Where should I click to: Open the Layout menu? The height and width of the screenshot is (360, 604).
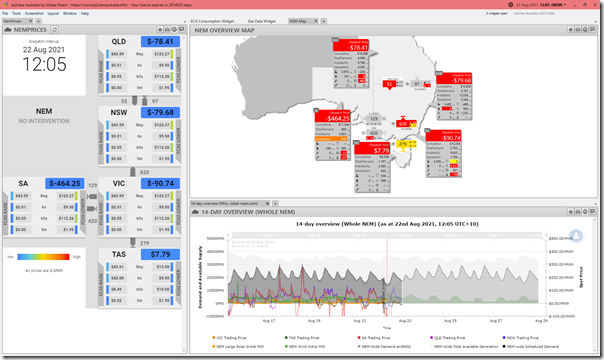[53, 13]
